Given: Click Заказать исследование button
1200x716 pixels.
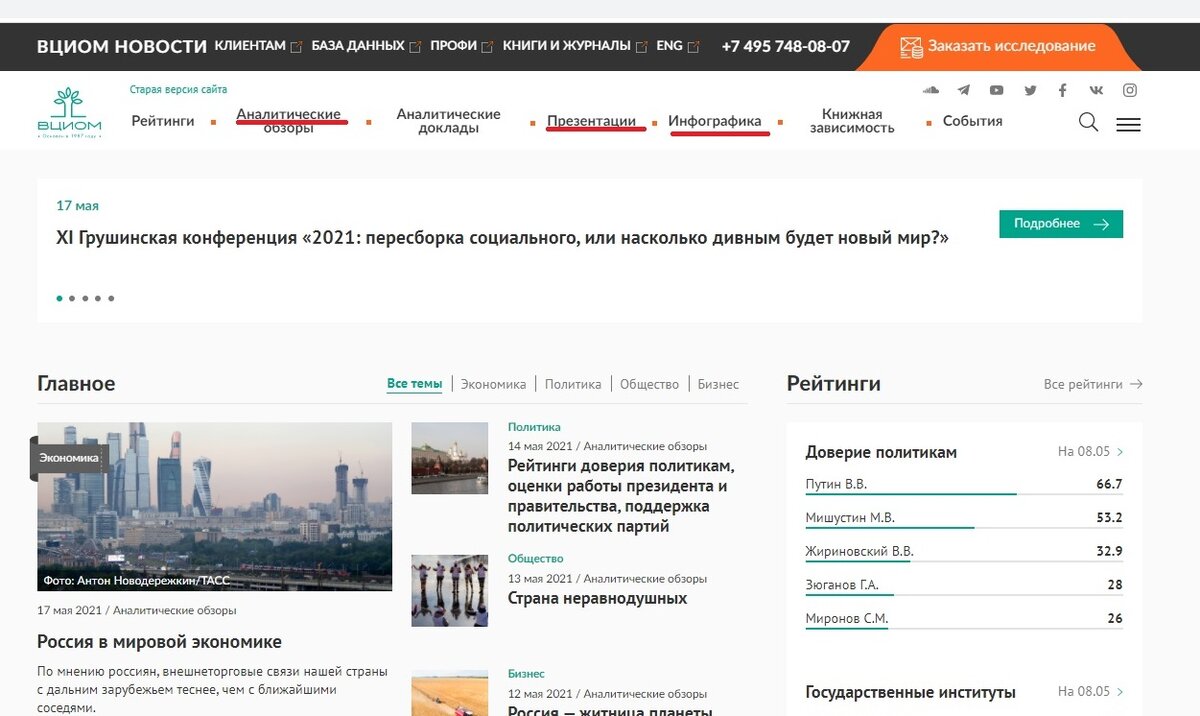Looking at the screenshot, I should tap(997, 47).
